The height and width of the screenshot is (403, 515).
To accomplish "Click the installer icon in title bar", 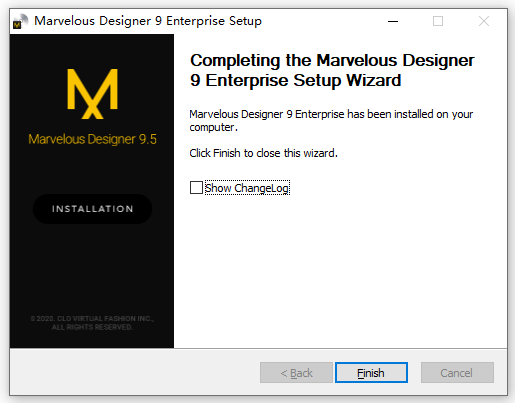I will tap(20, 21).
